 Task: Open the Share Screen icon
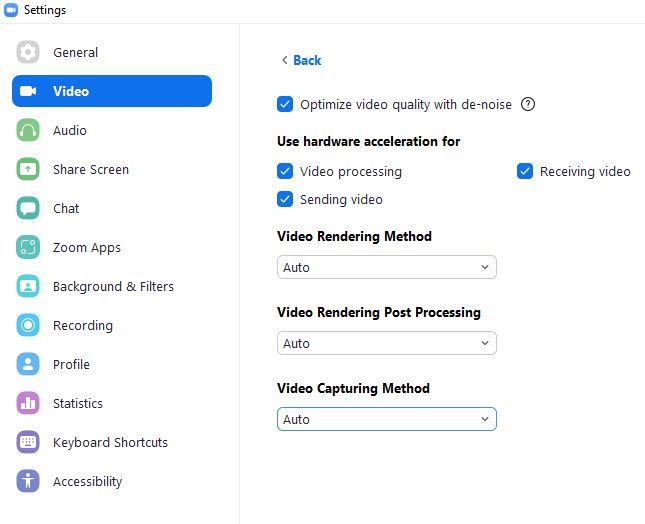tap(28, 169)
